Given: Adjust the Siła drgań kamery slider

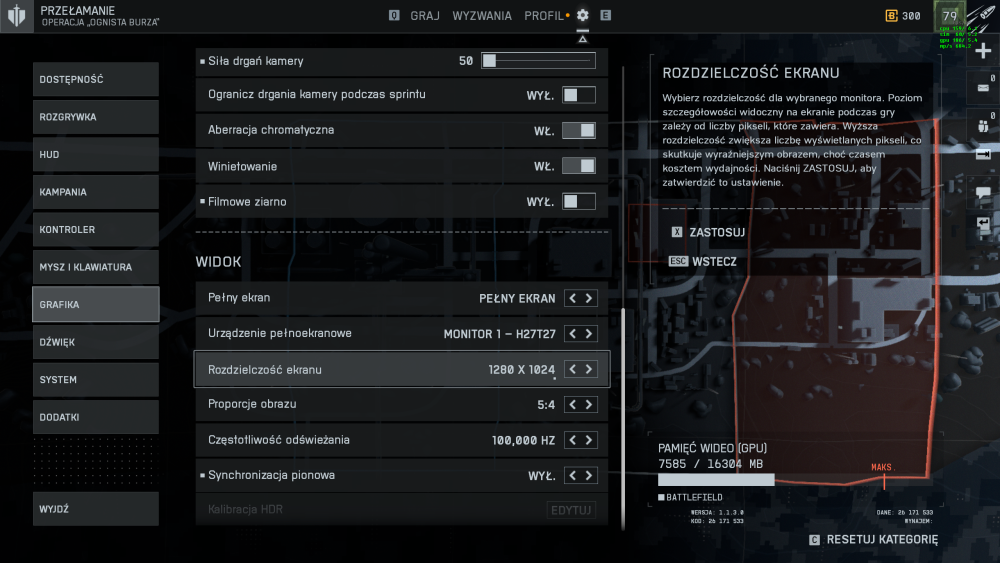Looking at the screenshot, I should 538,61.
